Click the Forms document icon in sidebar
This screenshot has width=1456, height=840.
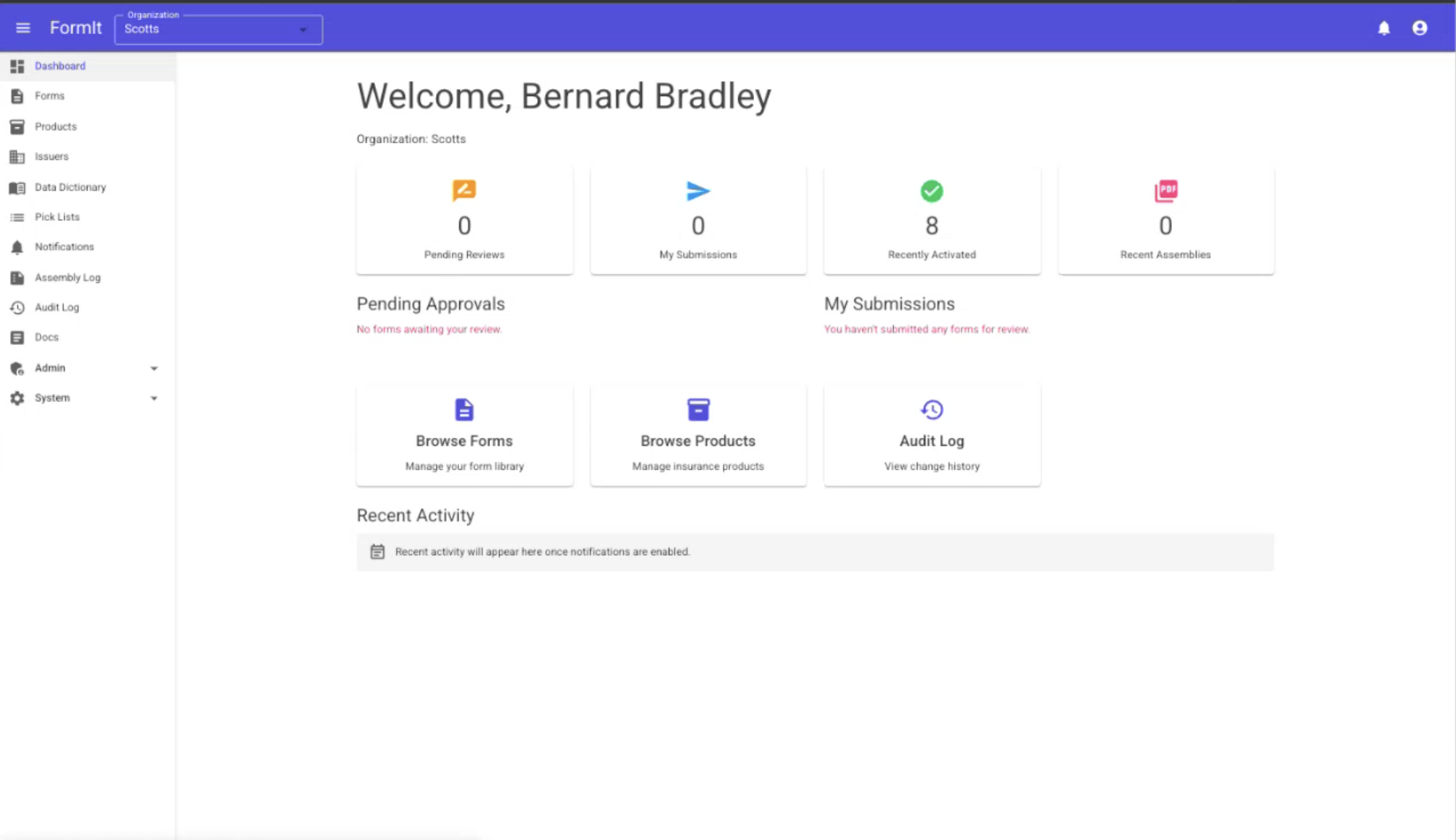pyautogui.click(x=17, y=96)
